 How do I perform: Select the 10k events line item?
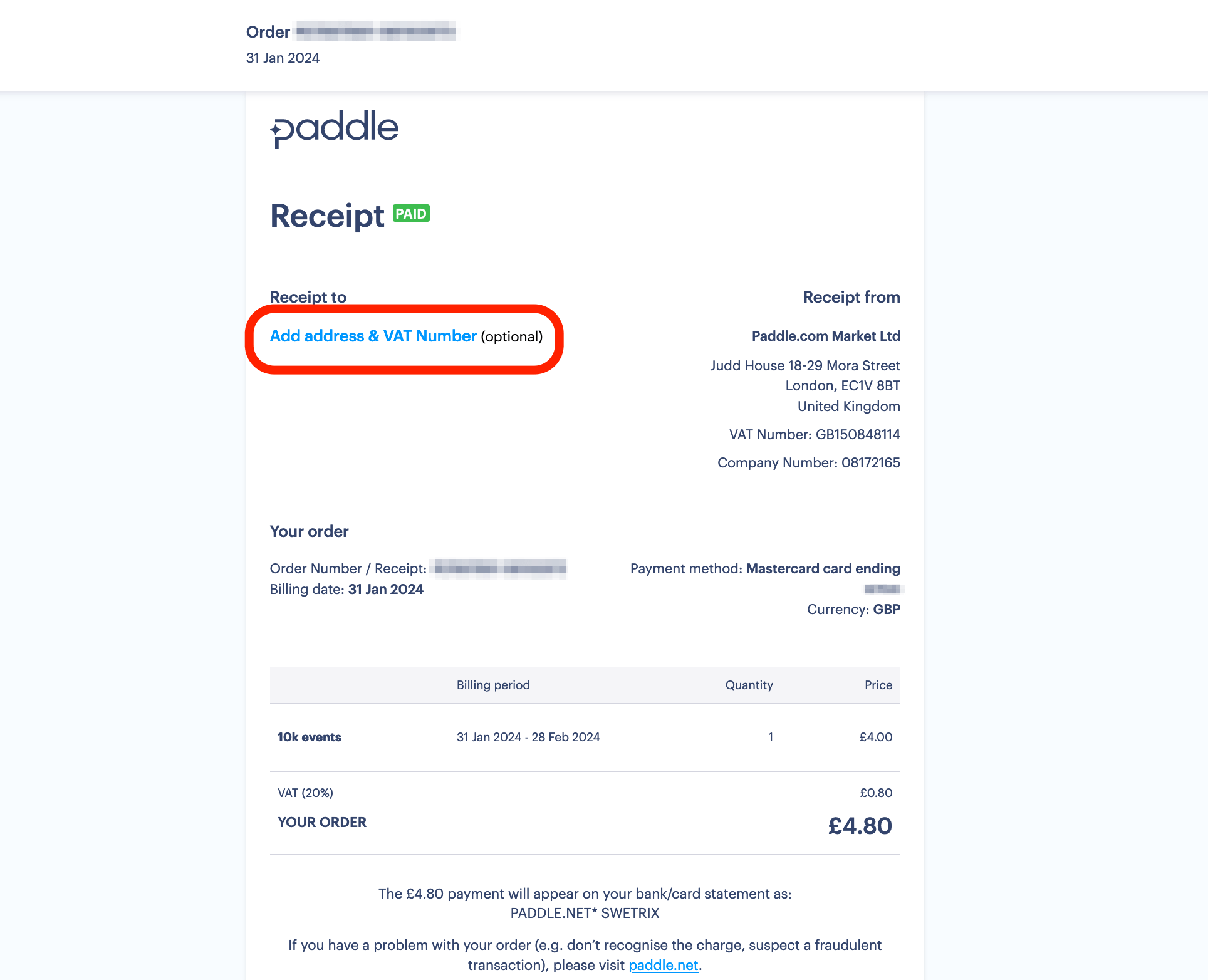coord(310,737)
